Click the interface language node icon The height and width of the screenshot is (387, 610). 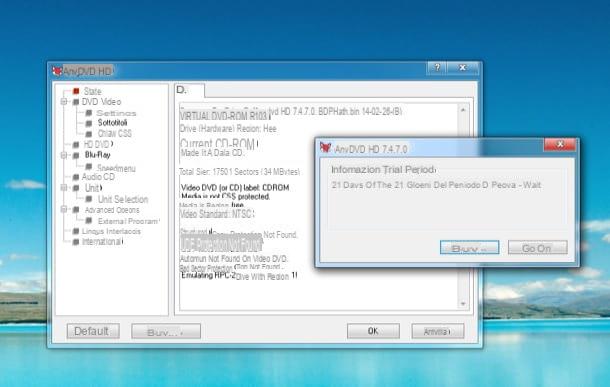[76, 231]
